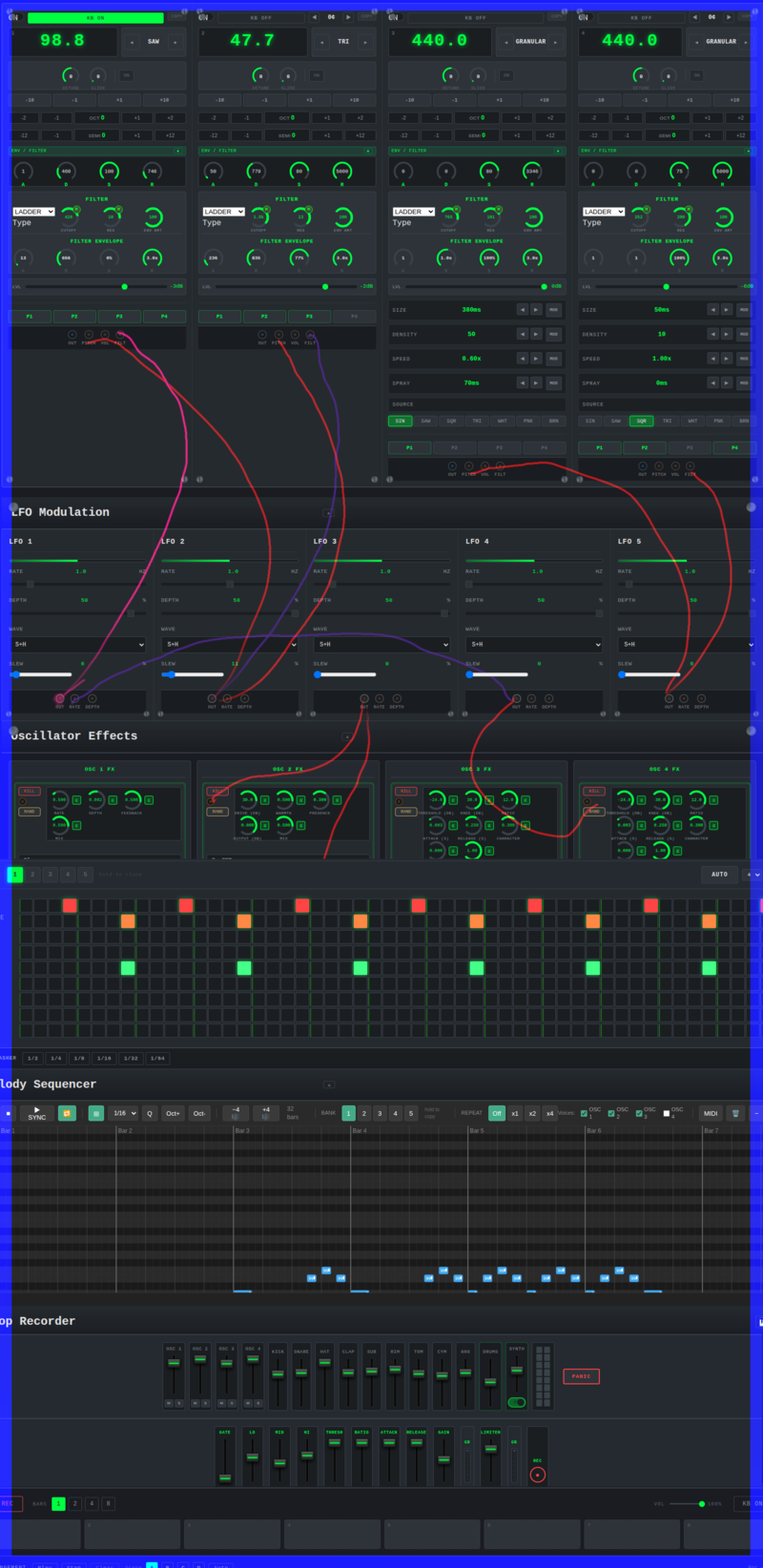763x1568 pixels.
Task: Click the FILT jack of the 47.7 oscillator
Action: click(310, 335)
